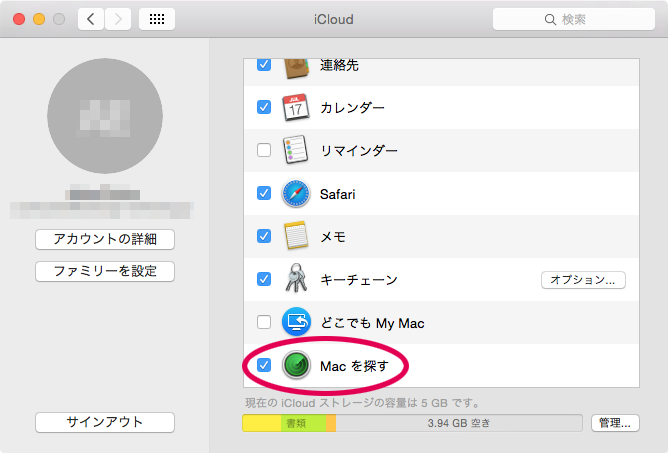Click the サインアウト button
This screenshot has width=668, height=453.
105,422
